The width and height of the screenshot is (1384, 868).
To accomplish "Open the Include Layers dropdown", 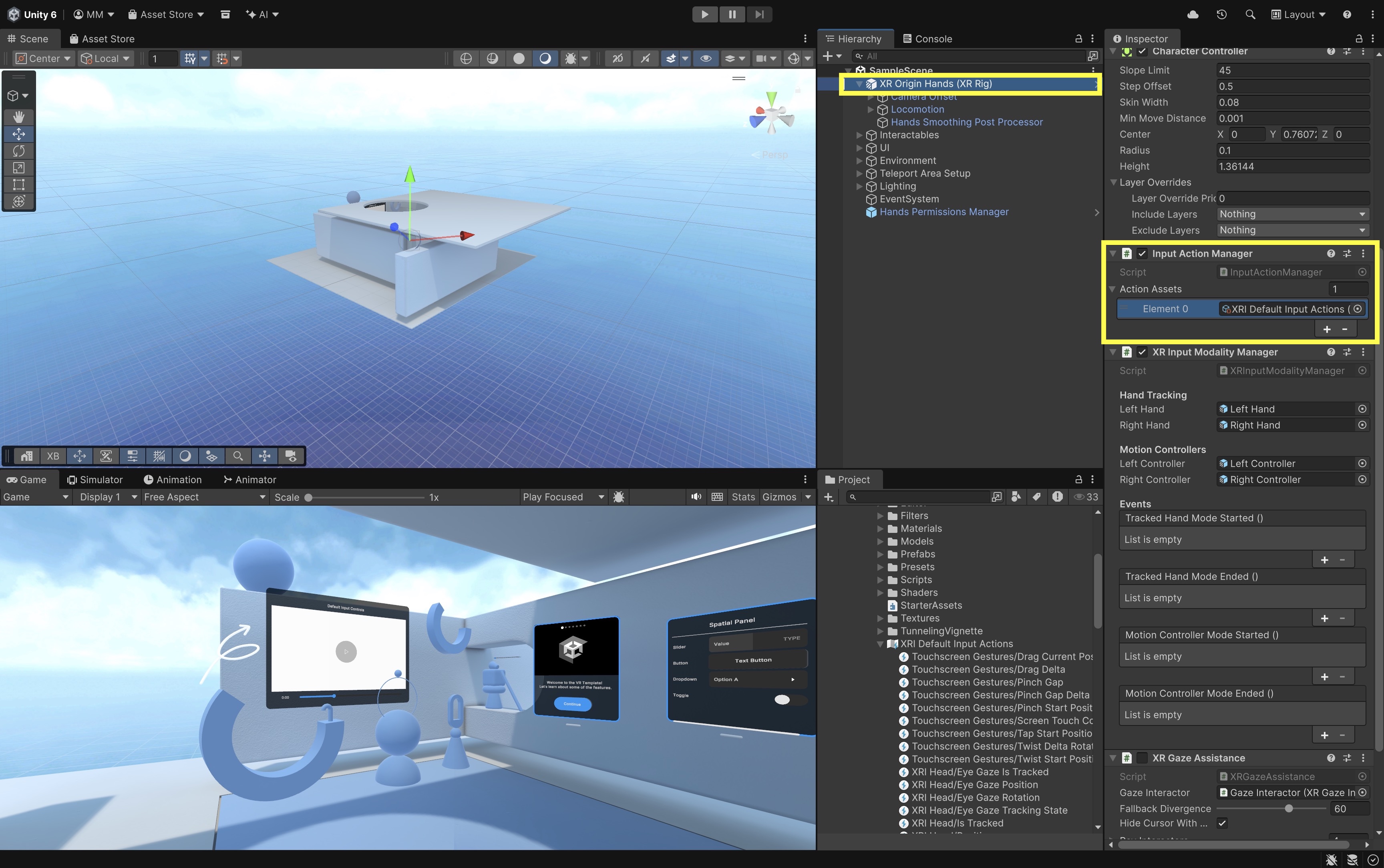I will tap(1293, 214).
